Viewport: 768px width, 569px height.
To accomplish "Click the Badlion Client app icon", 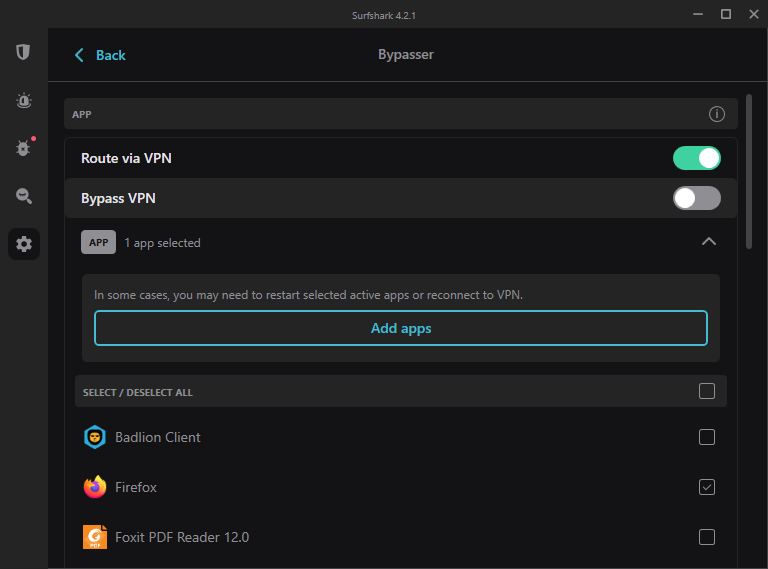I will (x=95, y=437).
